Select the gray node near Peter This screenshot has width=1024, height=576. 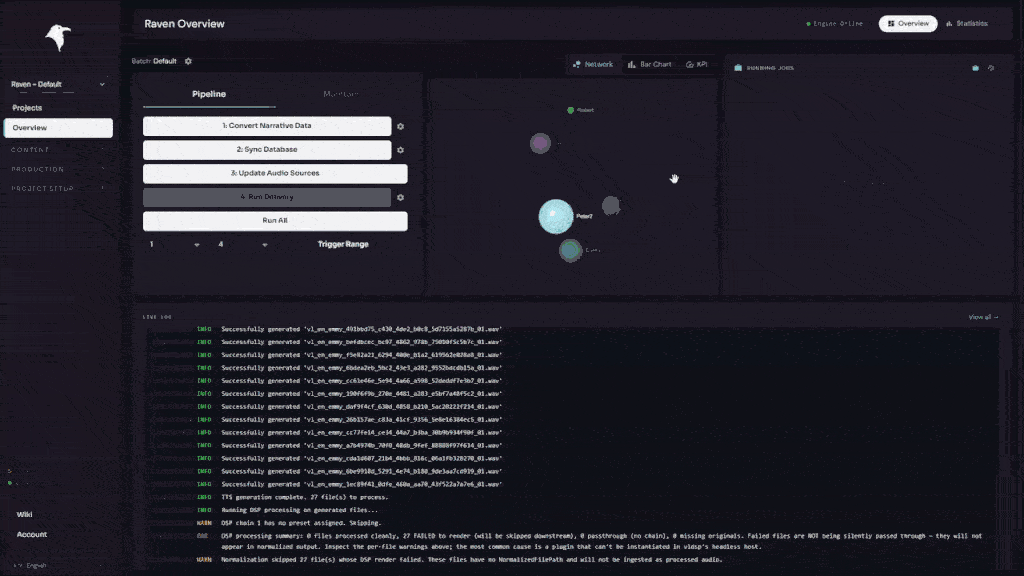pyautogui.click(x=611, y=206)
